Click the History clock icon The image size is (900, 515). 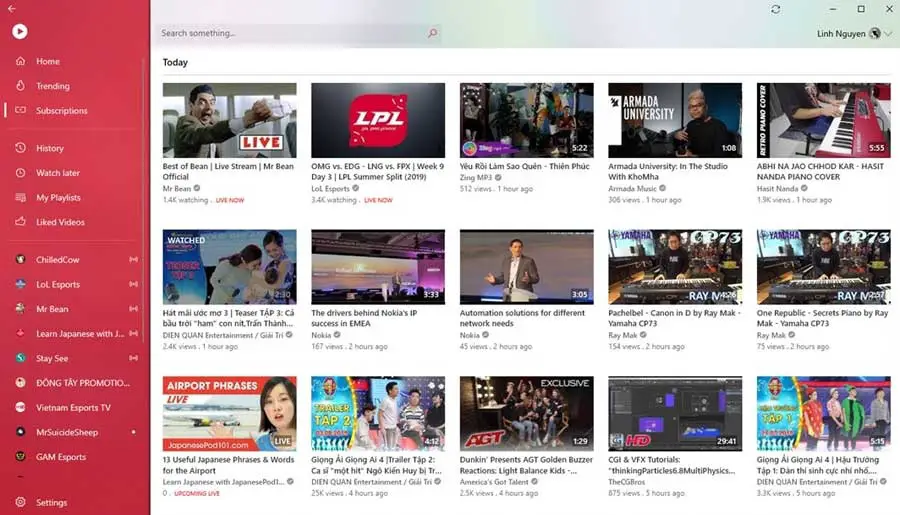coord(20,148)
